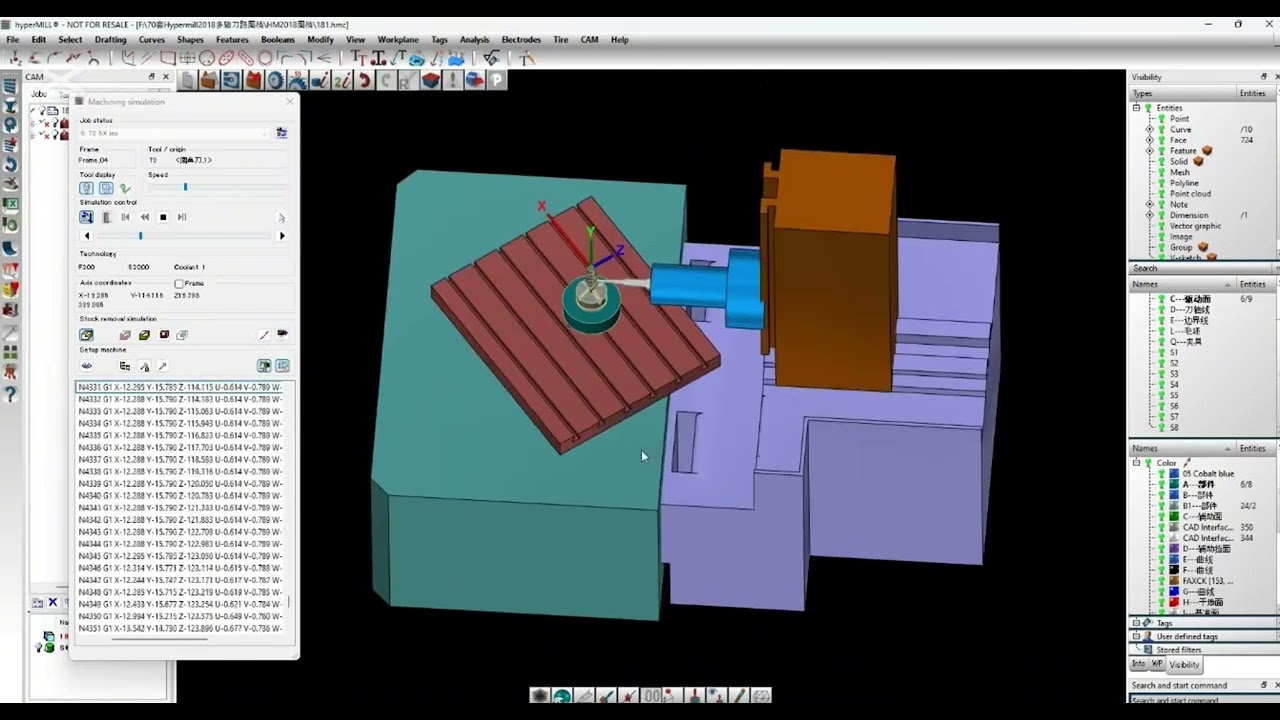Expand the Note entity node
The image size is (1280, 720).
(x=1149, y=204)
